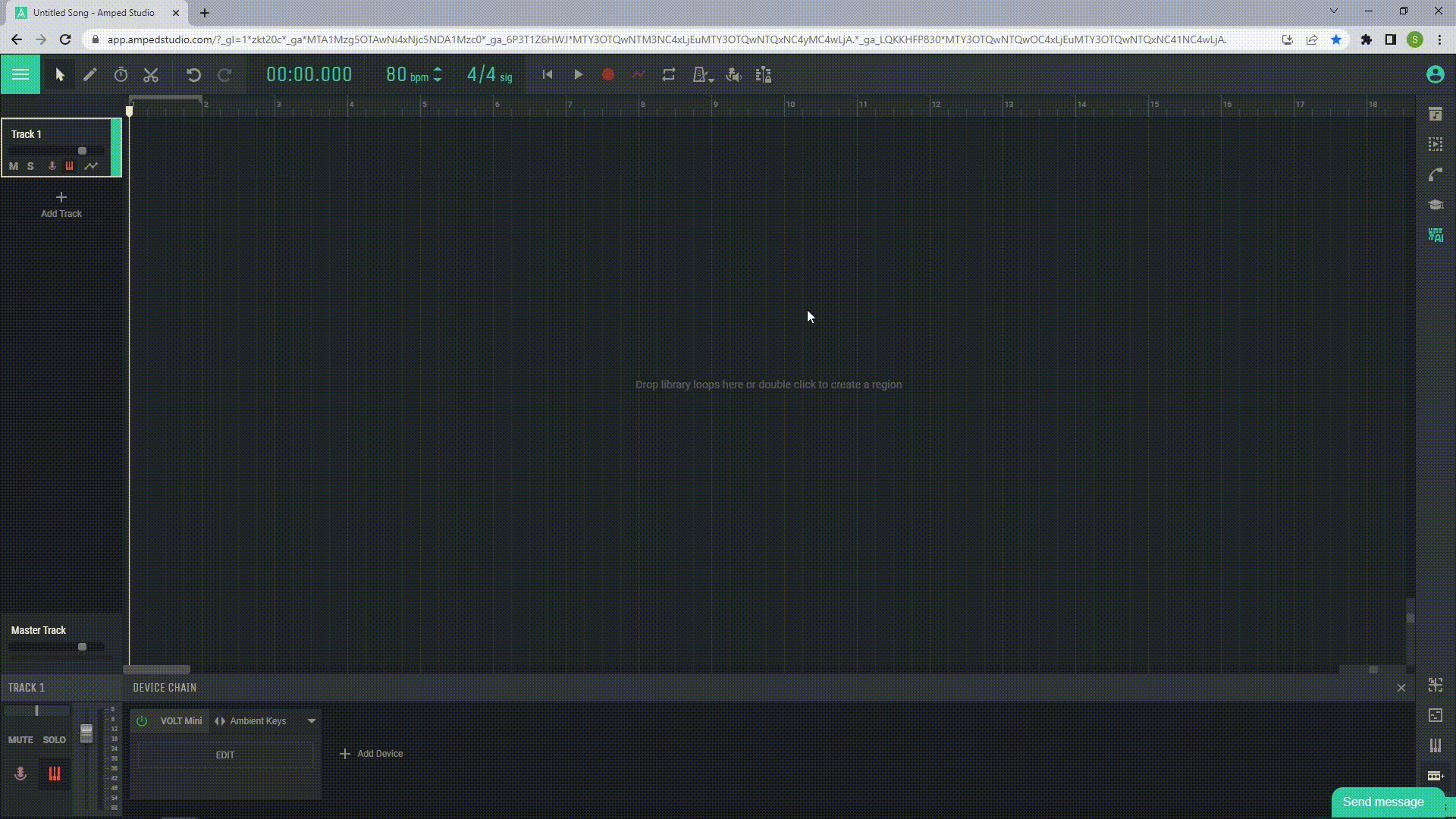Select the pencil/draw tool
Screen dimensions: 1456x819
(x=89, y=75)
